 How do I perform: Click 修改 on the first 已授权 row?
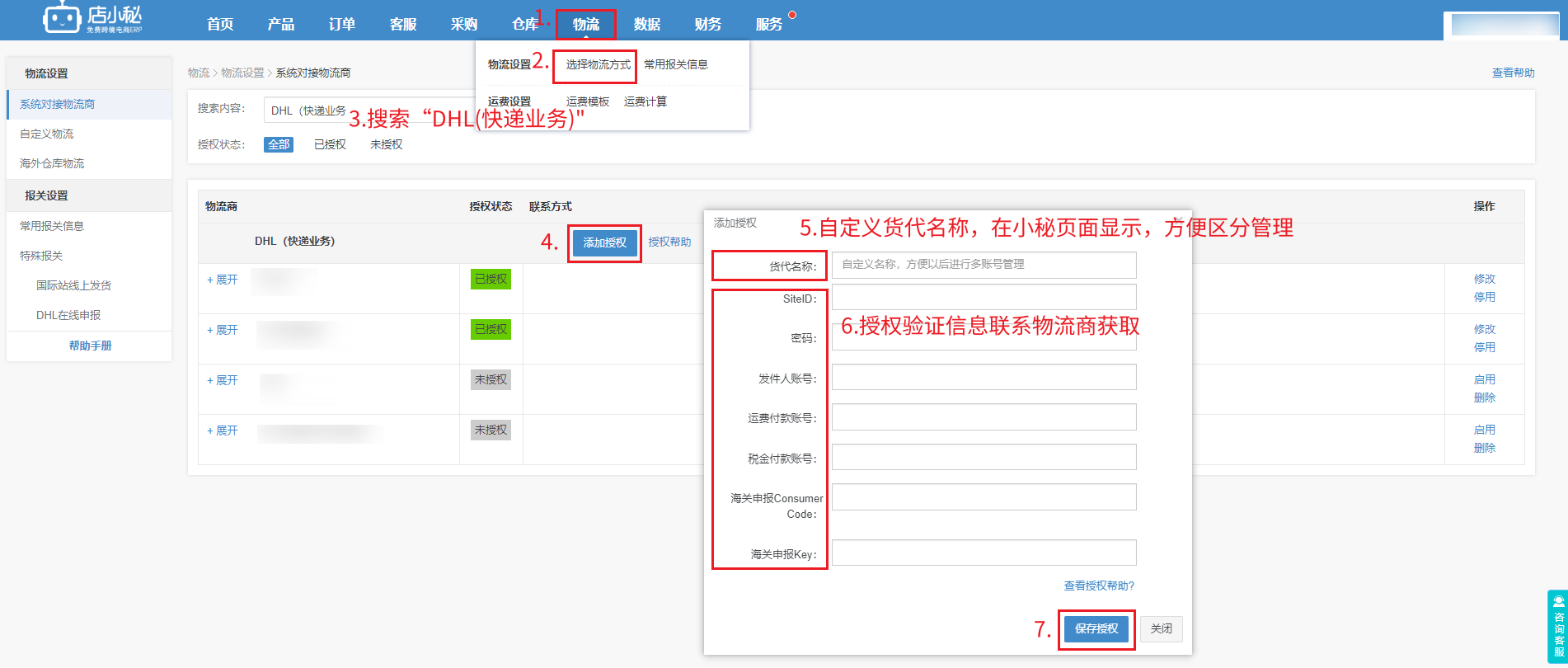[1485, 279]
